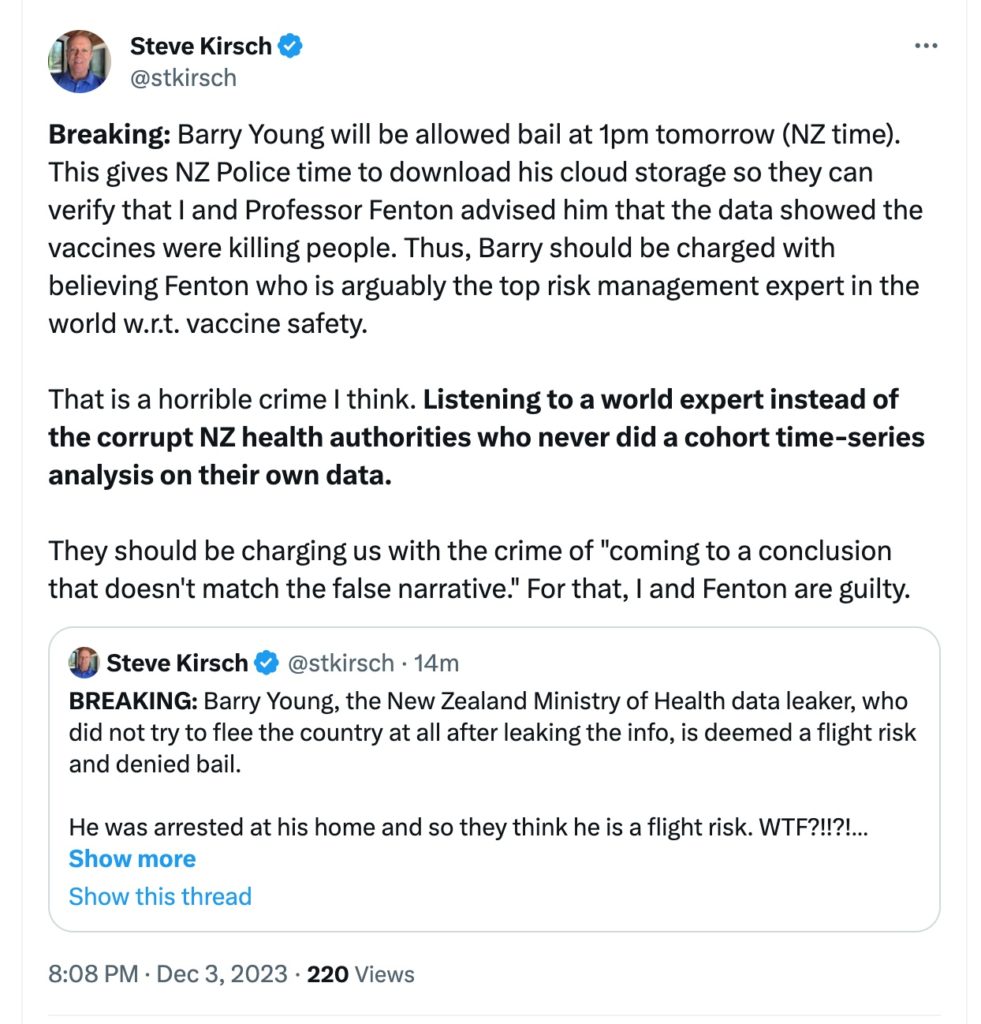Click the @stkirsch handle under the top name
The image size is (981, 1024).
[183, 77]
